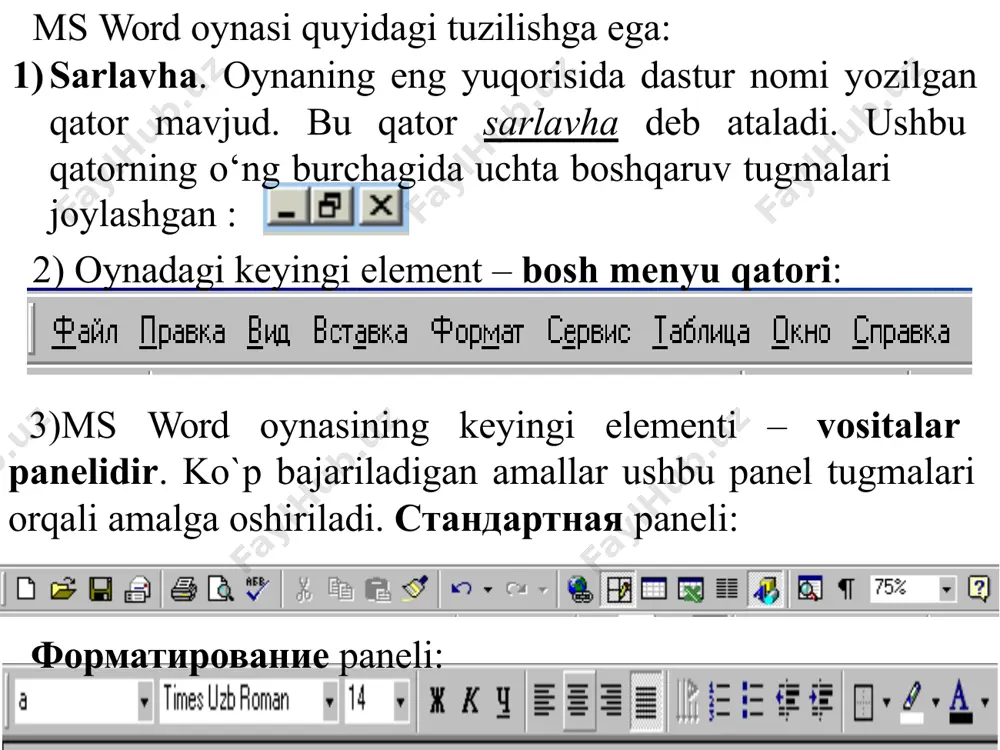The image size is (1000, 750).
Task: Click the Insert Hyperlink globe icon
Action: [580, 588]
